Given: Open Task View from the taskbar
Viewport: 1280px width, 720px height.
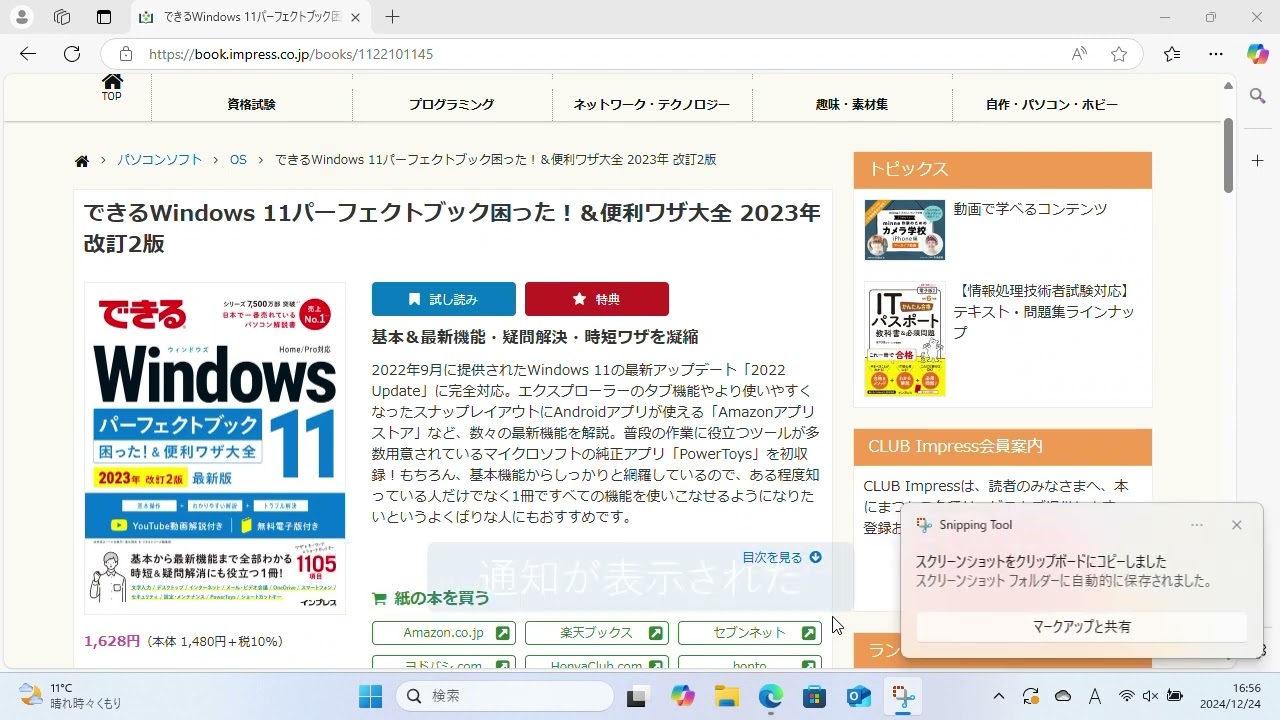Looking at the screenshot, I should 637,696.
